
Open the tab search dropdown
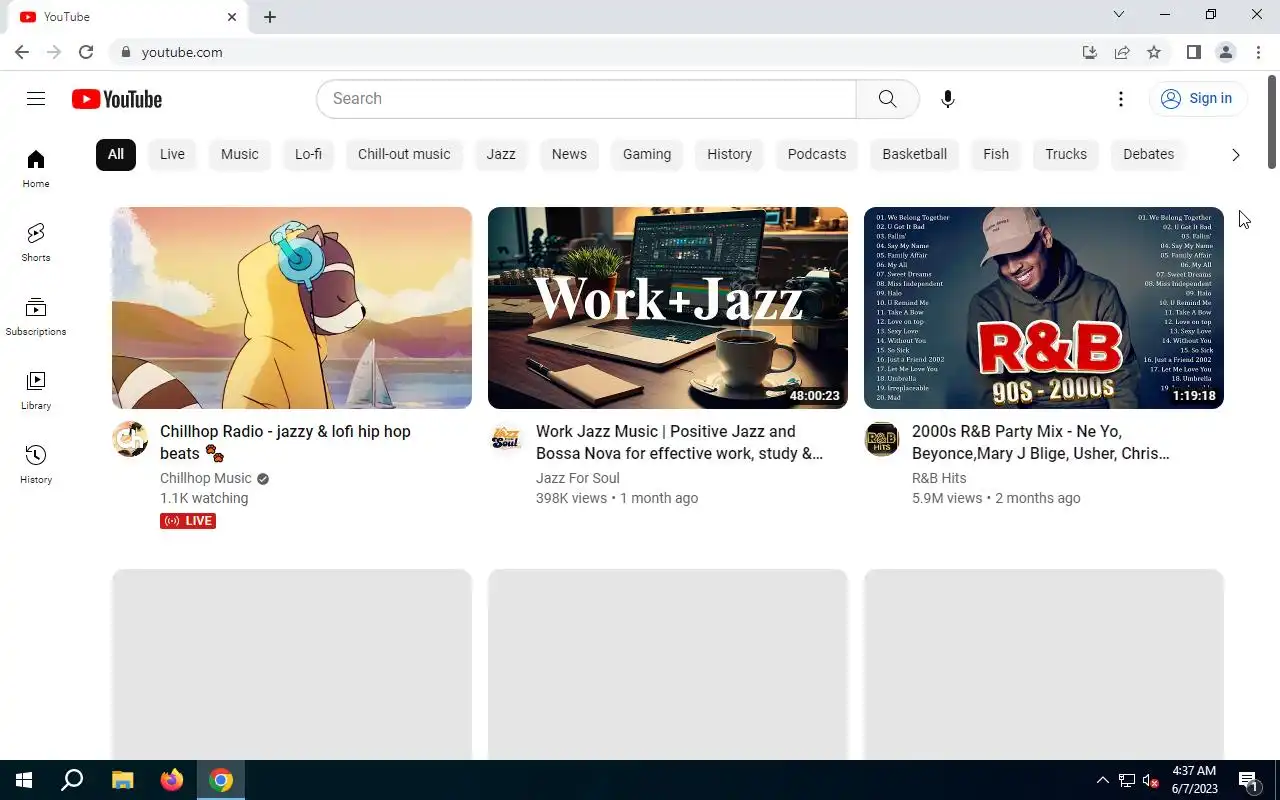(1119, 14)
